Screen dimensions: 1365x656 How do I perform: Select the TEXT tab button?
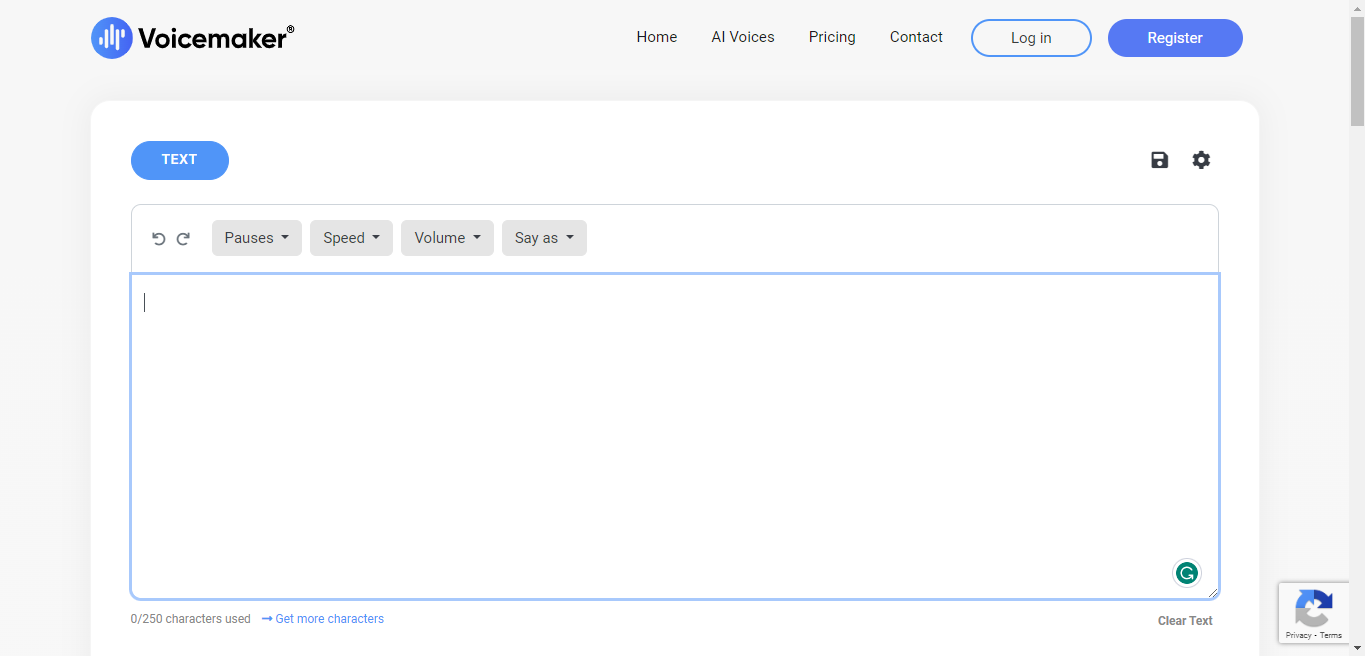pyautogui.click(x=180, y=160)
